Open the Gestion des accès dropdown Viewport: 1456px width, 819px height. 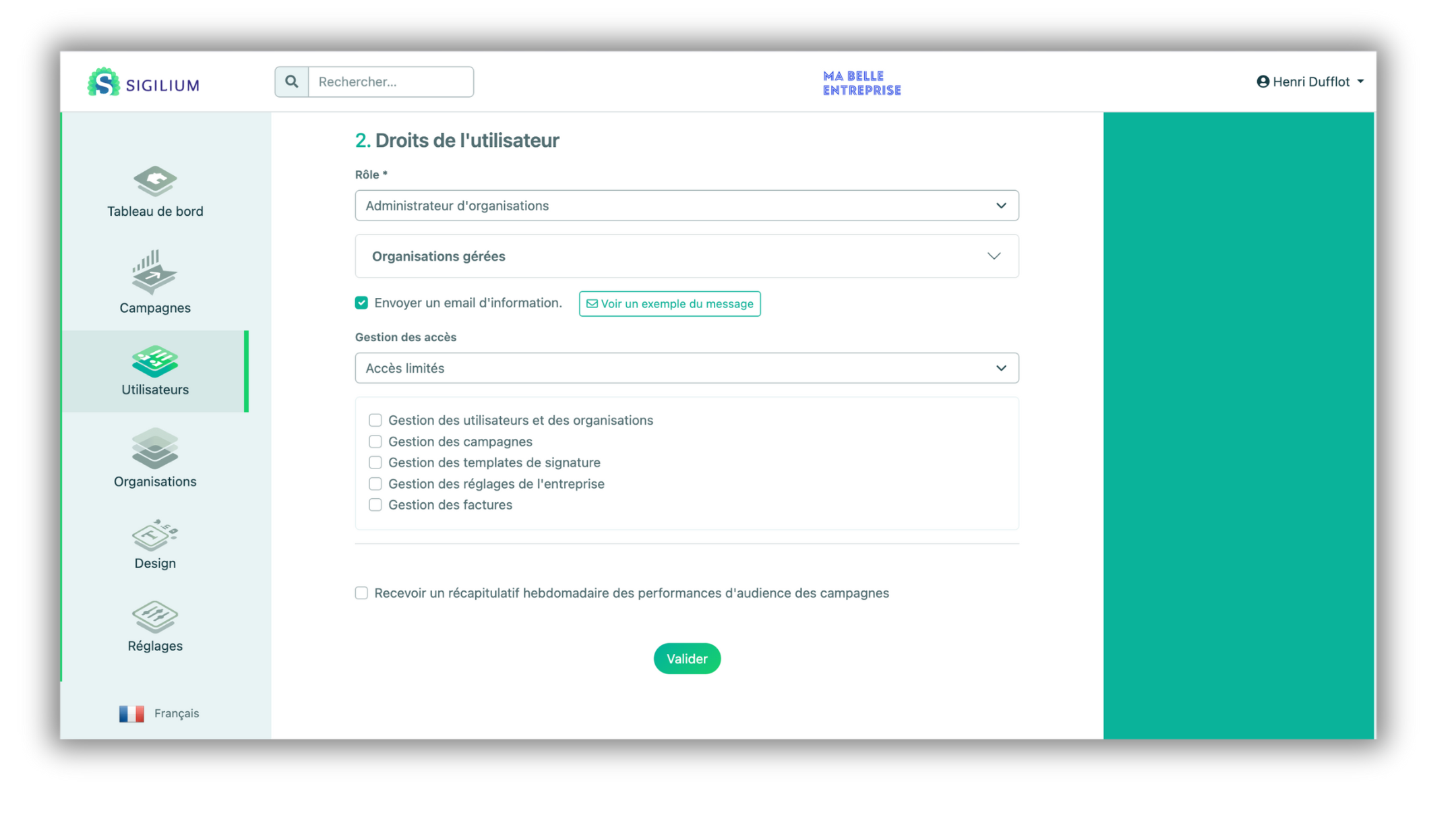[x=686, y=368]
